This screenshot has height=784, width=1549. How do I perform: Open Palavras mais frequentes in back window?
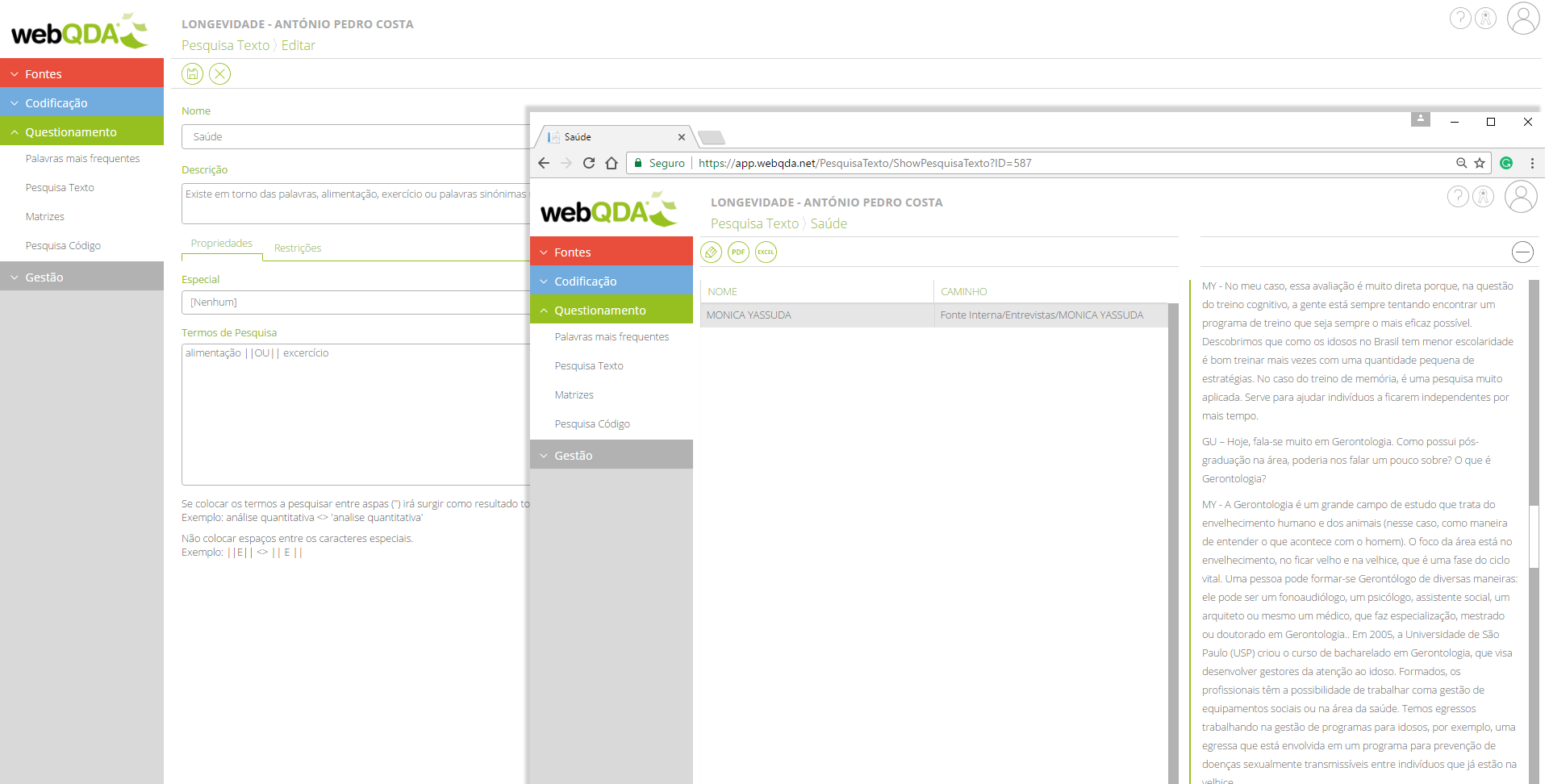(82, 159)
